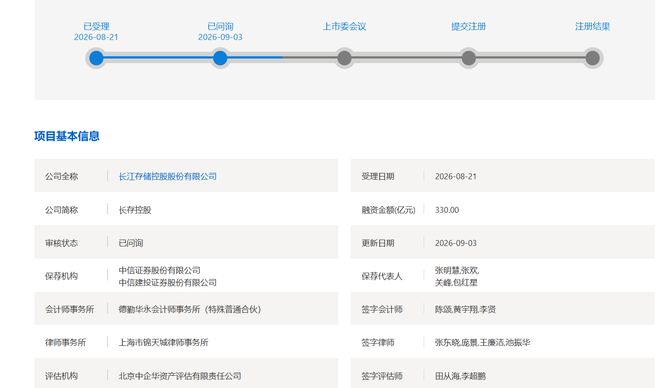This screenshot has height=388, width=660.
Task: Click the sponsor representatives 张明慧,张欢
Action: 457,270
